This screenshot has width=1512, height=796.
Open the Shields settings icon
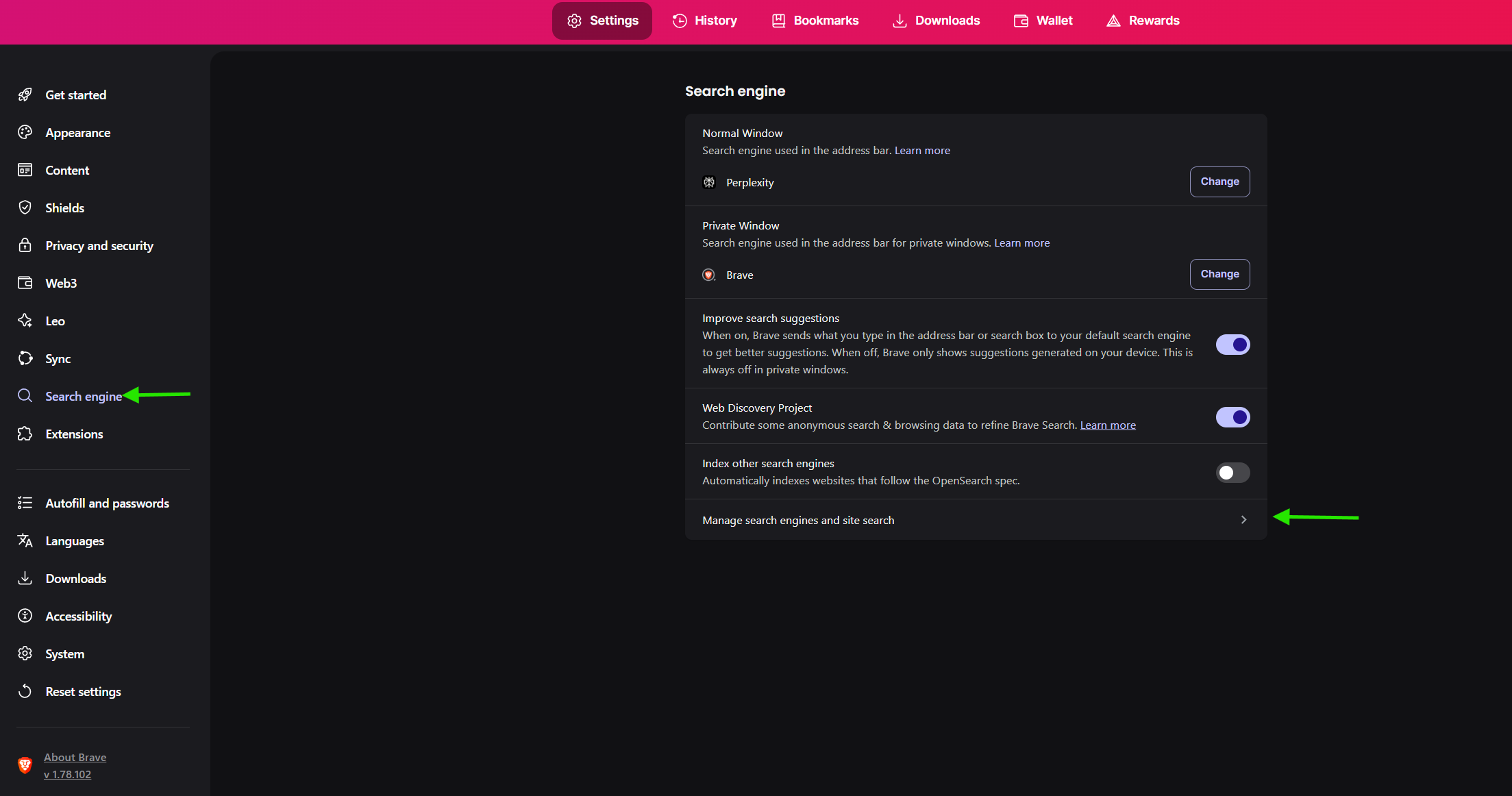pyautogui.click(x=25, y=208)
